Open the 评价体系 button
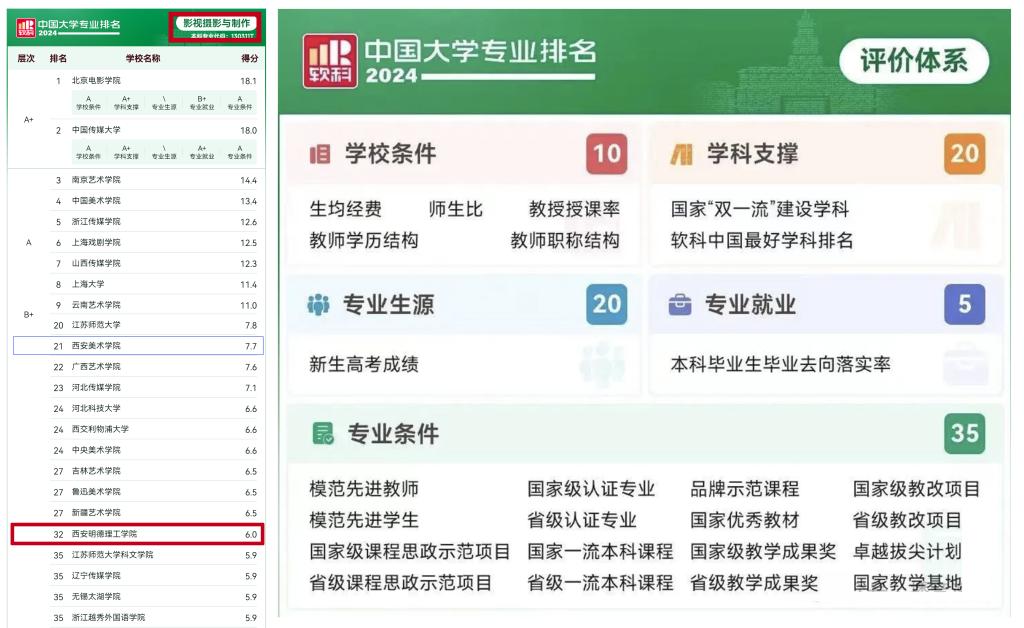 coord(914,62)
